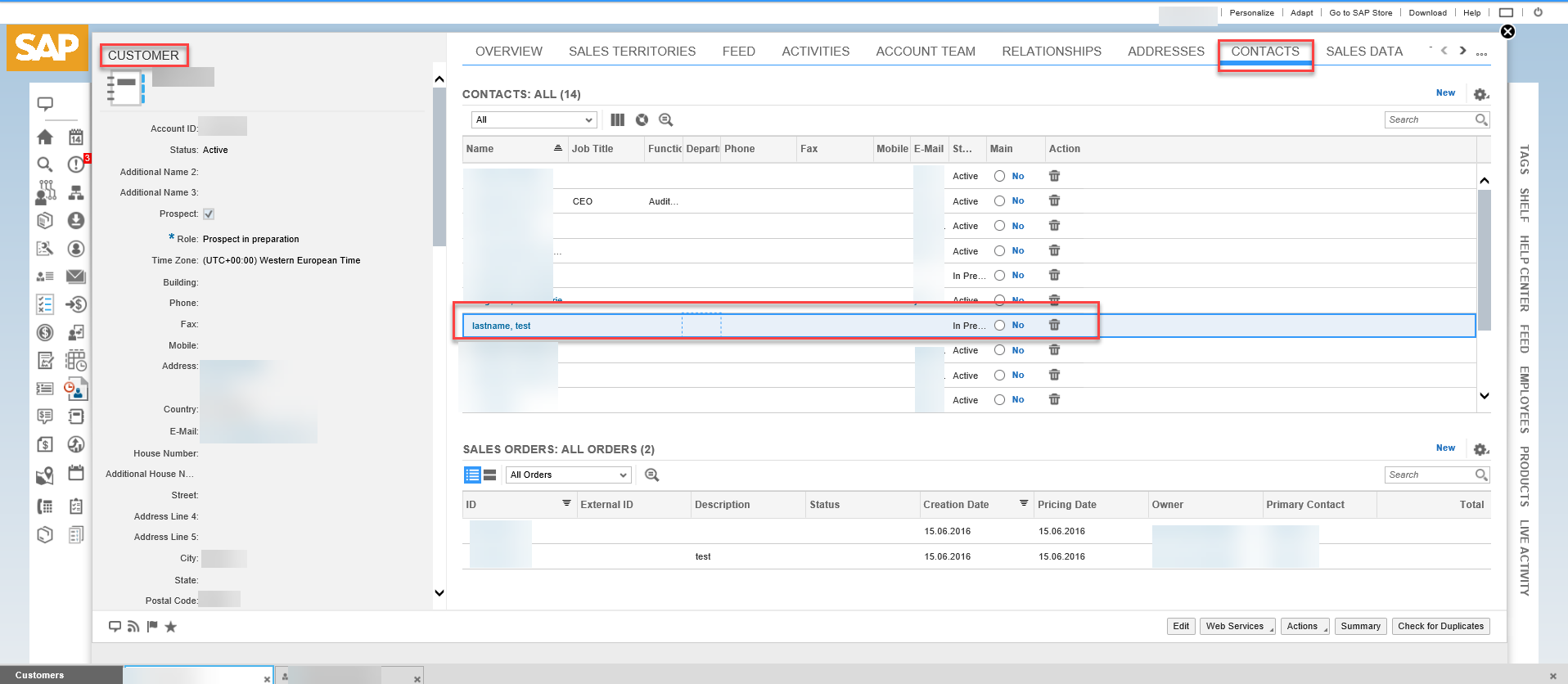The image size is (1568, 684).
Task: Sort contacts by Name column arrow
Action: click(558, 148)
